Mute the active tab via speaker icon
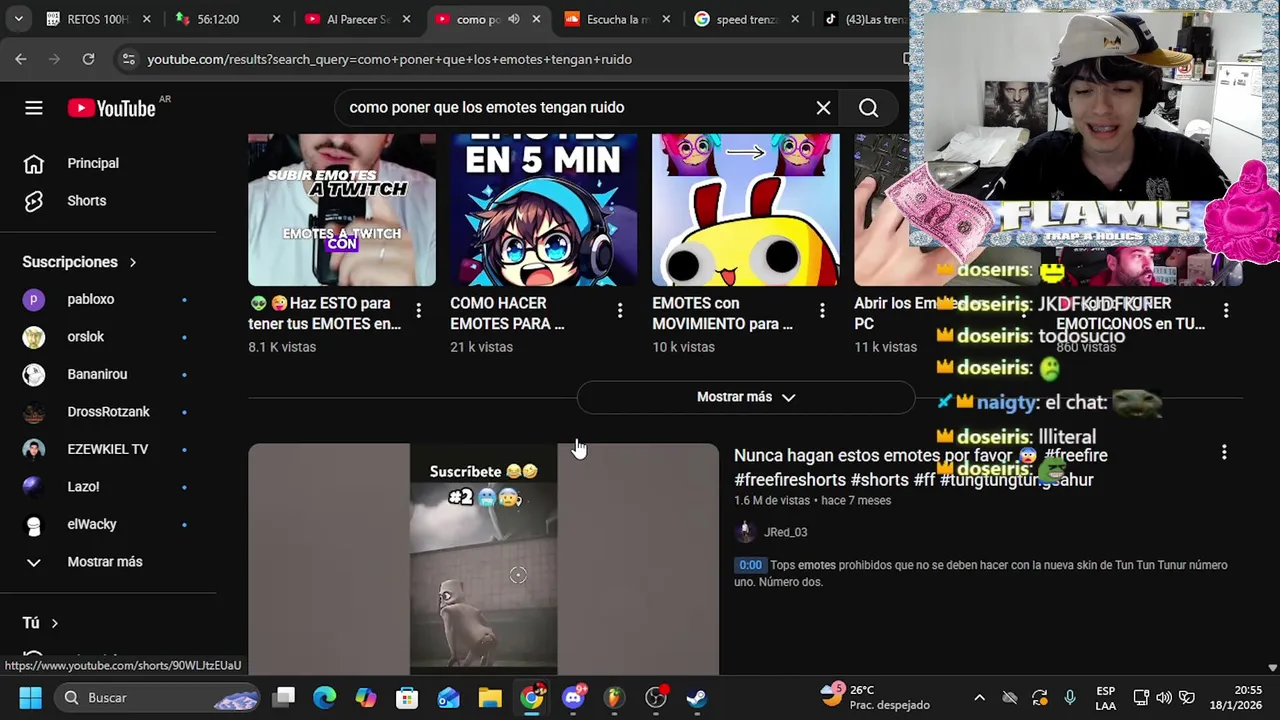The height and width of the screenshot is (720, 1280). [513, 19]
